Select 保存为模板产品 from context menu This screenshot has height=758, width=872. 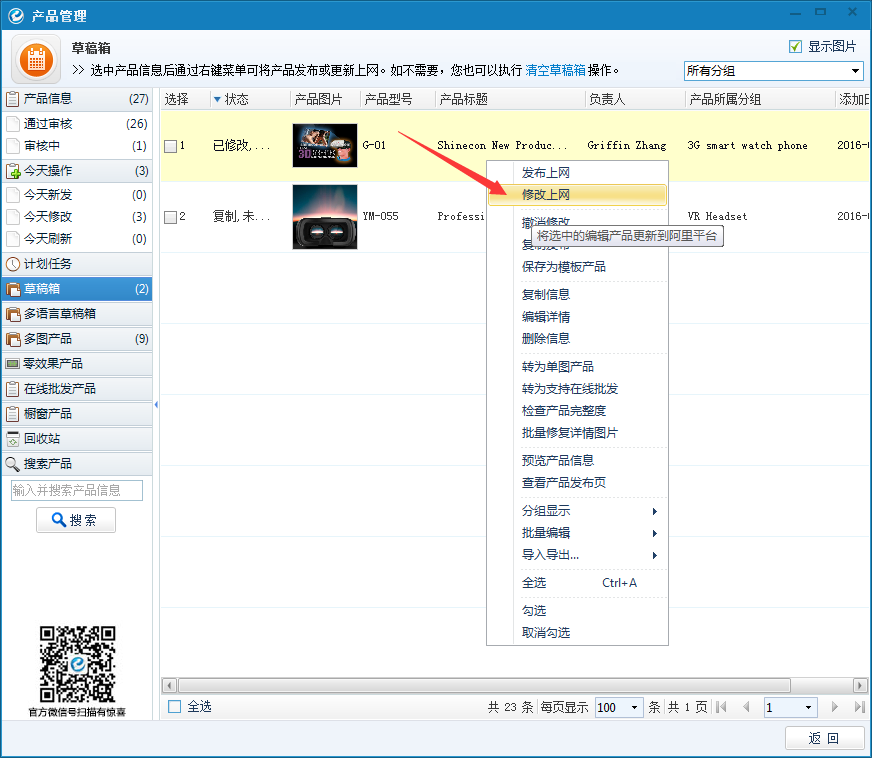563,267
